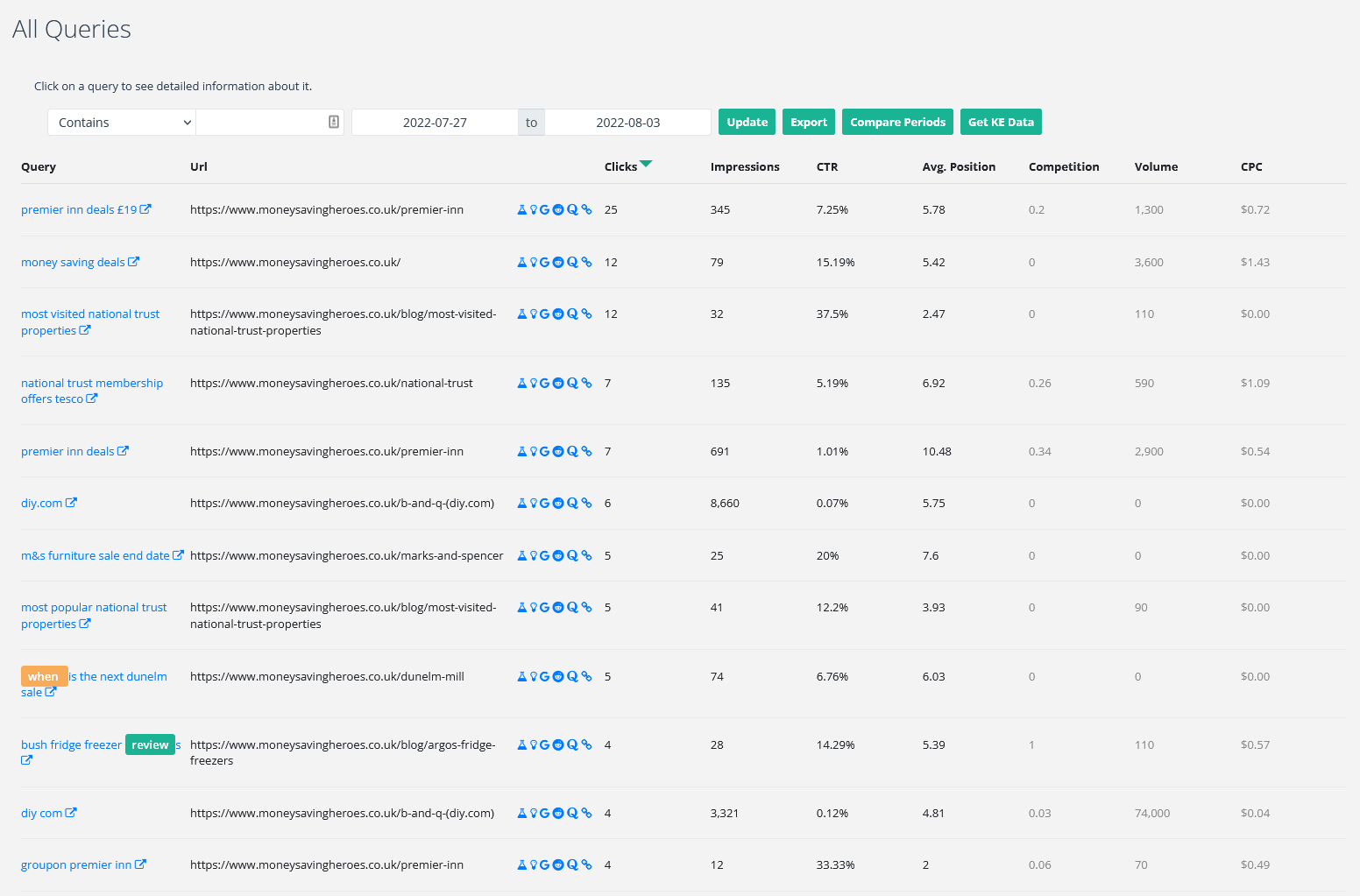Open the Quora icon beside most popular national trust properties
The width and height of the screenshot is (1360, 896).
[x=572, y=607]
